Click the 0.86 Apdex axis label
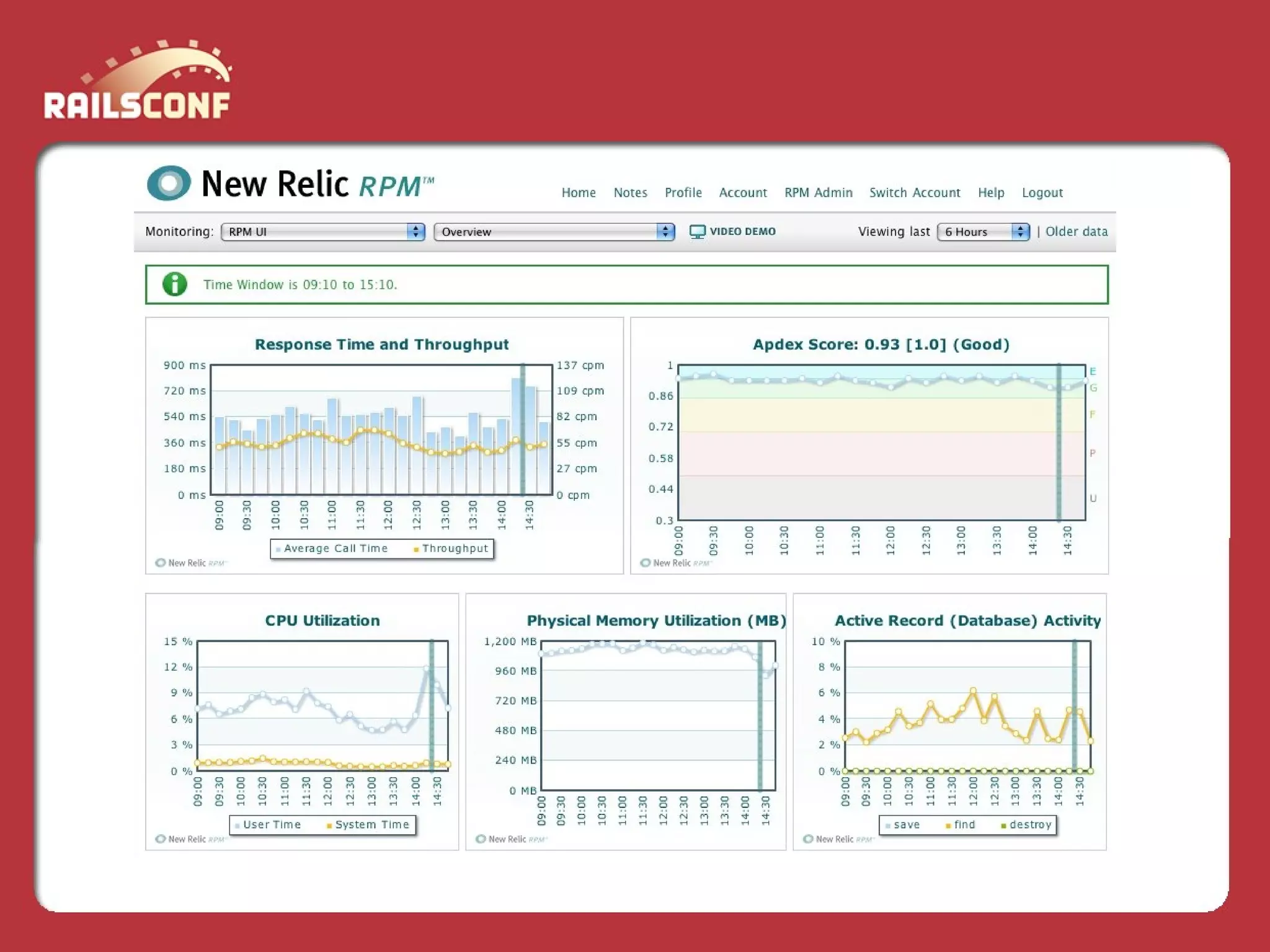 (661, 396)
